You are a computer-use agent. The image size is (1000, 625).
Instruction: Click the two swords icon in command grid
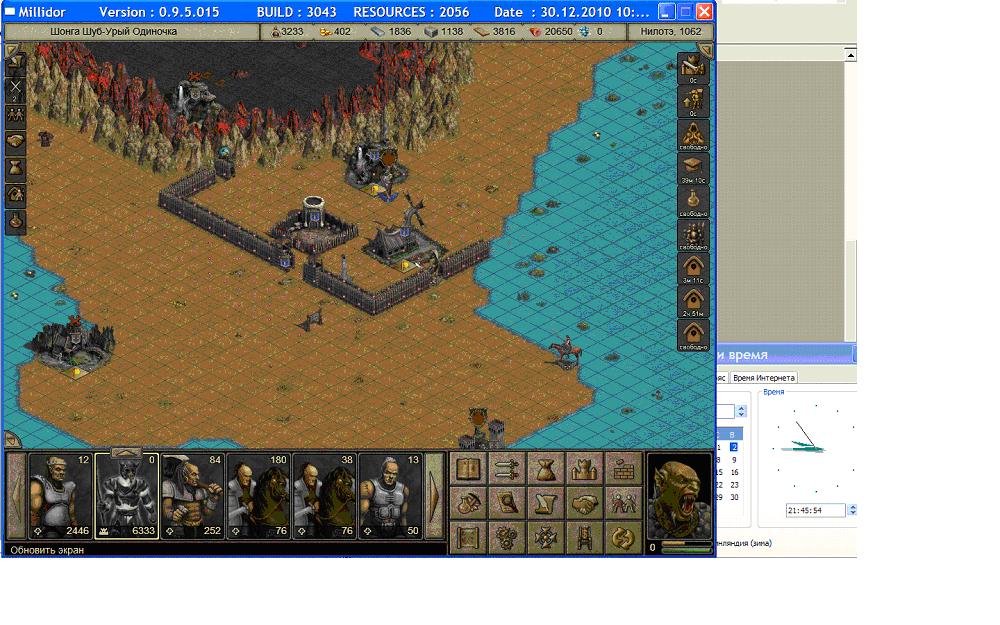[x=506, y=469]
